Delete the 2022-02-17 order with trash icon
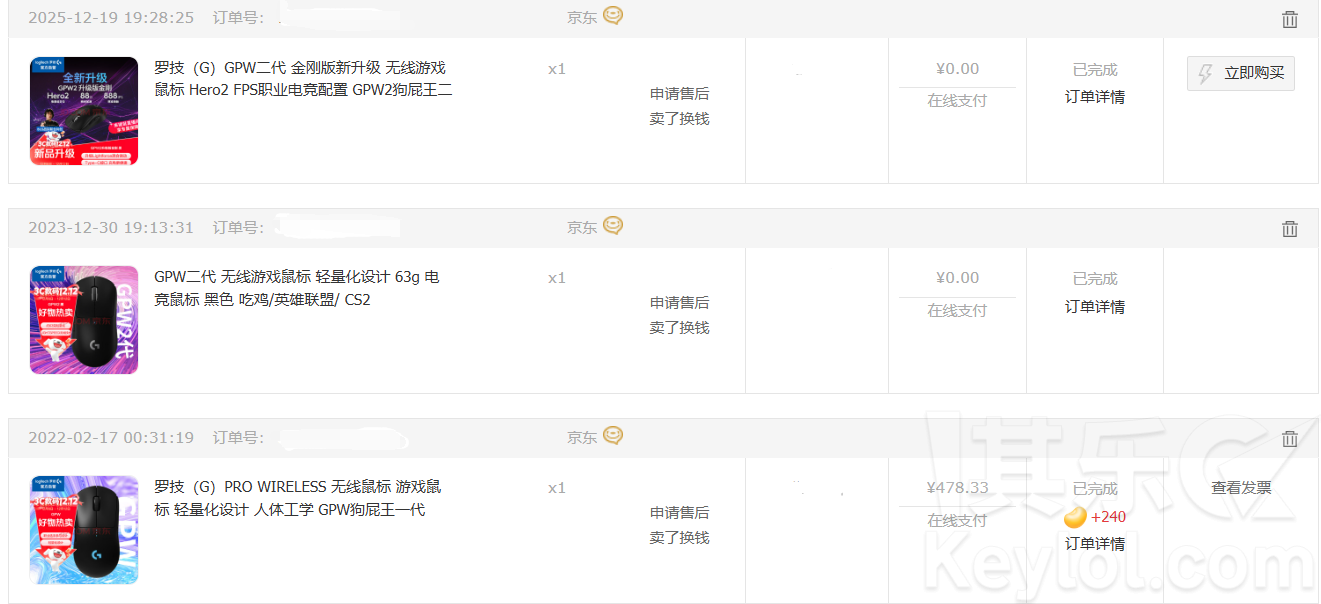 (x=1290, y=439)
